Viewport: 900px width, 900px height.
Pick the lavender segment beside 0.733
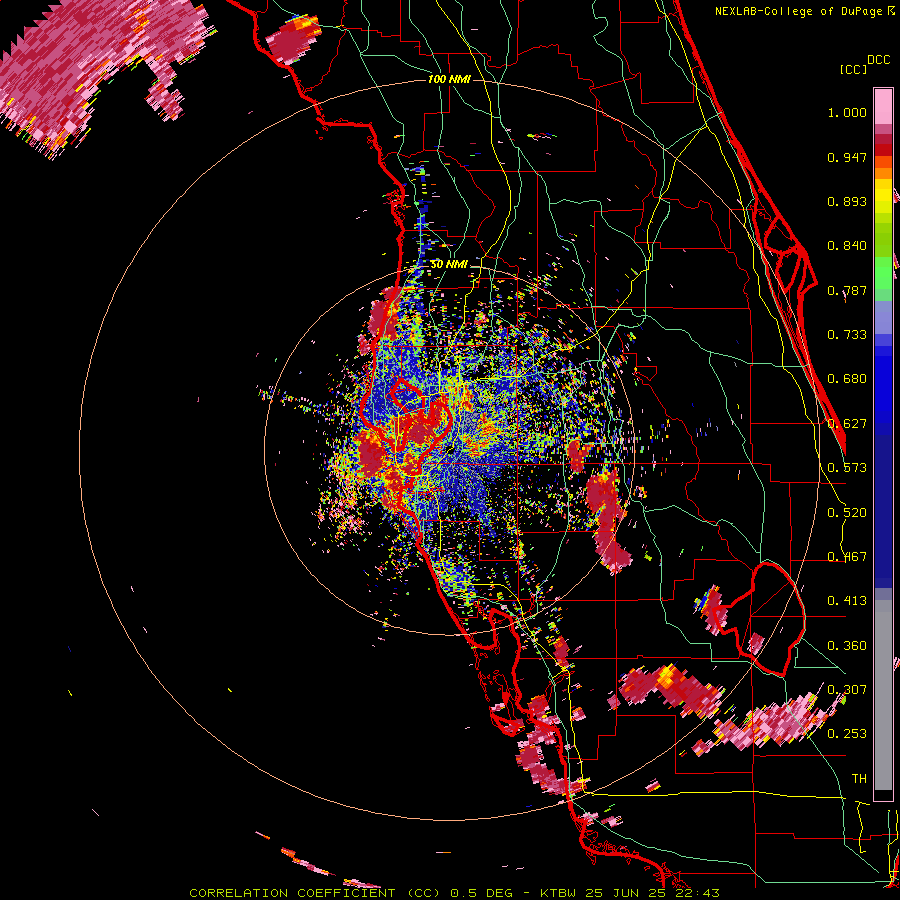pyautogui.click(x=883, y=317)
